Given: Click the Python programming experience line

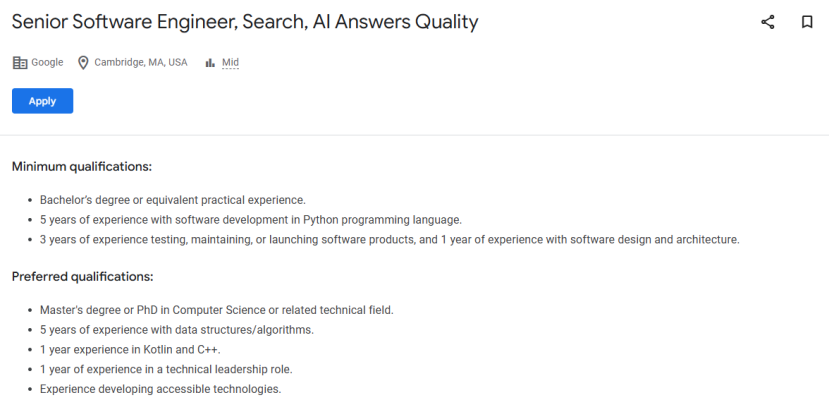Looking at the screenshot, I should coord(251,220).
